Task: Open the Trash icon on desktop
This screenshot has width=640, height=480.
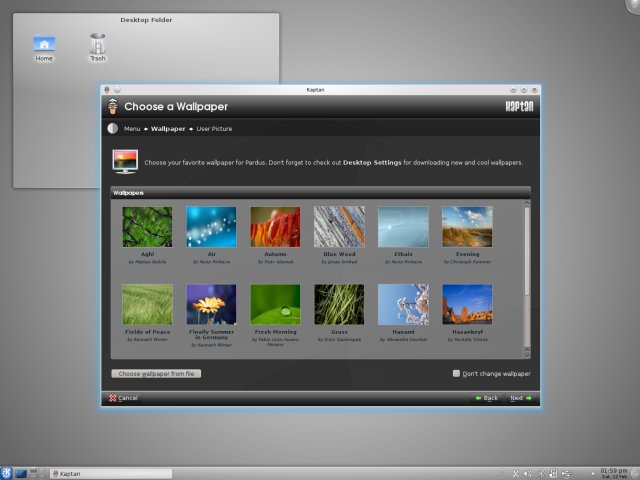Action: [97, 45]
